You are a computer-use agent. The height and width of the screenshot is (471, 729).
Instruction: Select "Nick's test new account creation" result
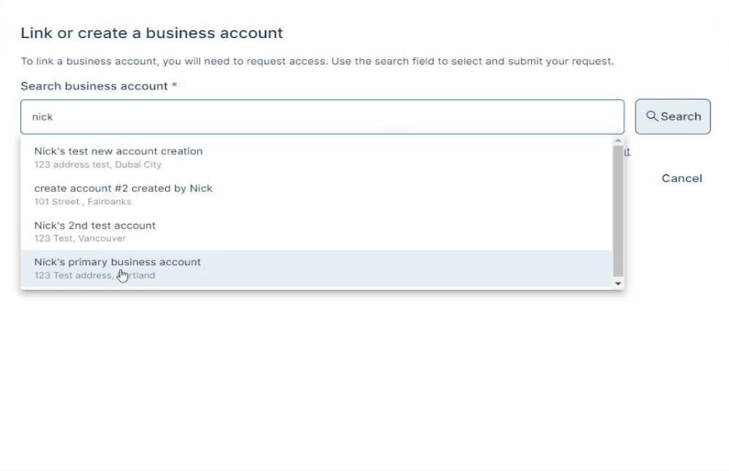coord(118,151)
